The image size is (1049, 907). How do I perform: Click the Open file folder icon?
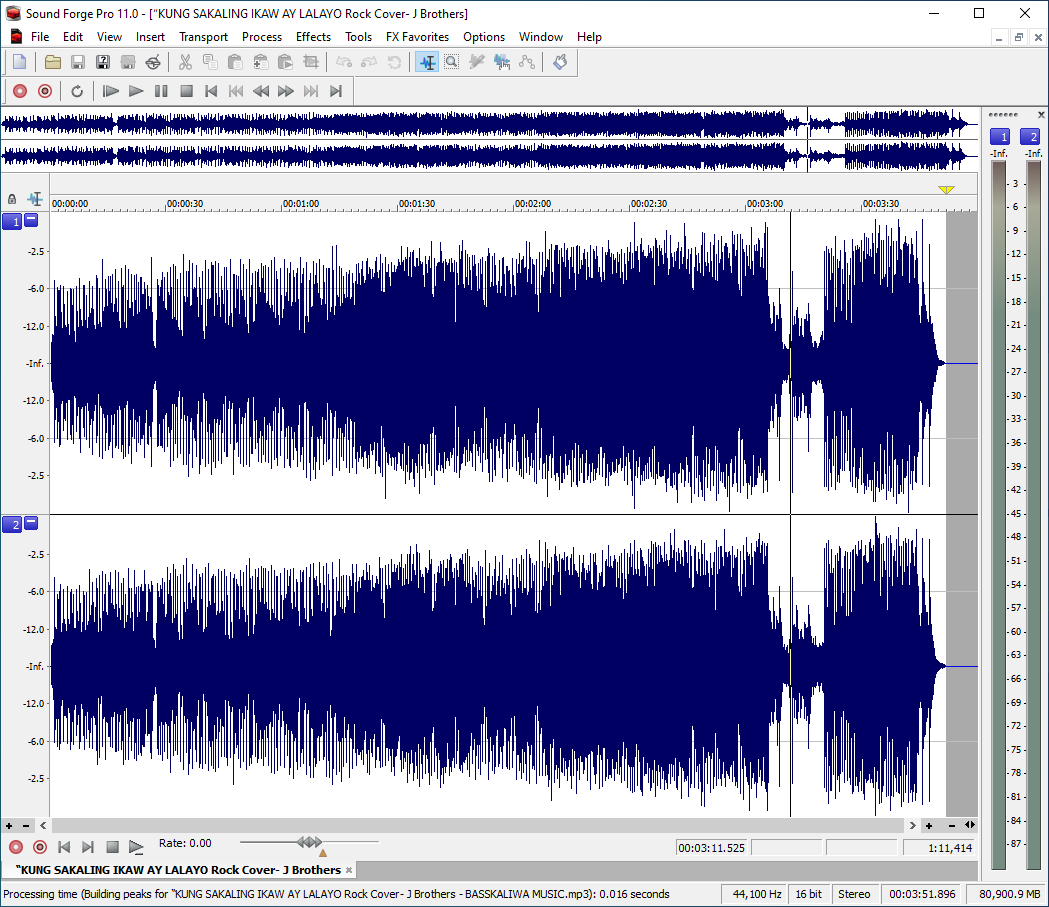53,62
